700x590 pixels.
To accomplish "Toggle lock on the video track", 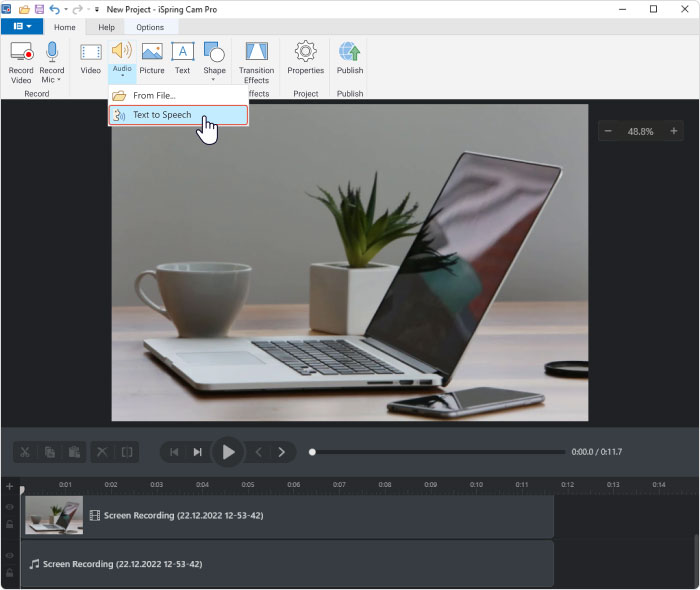I will [10, 523].
